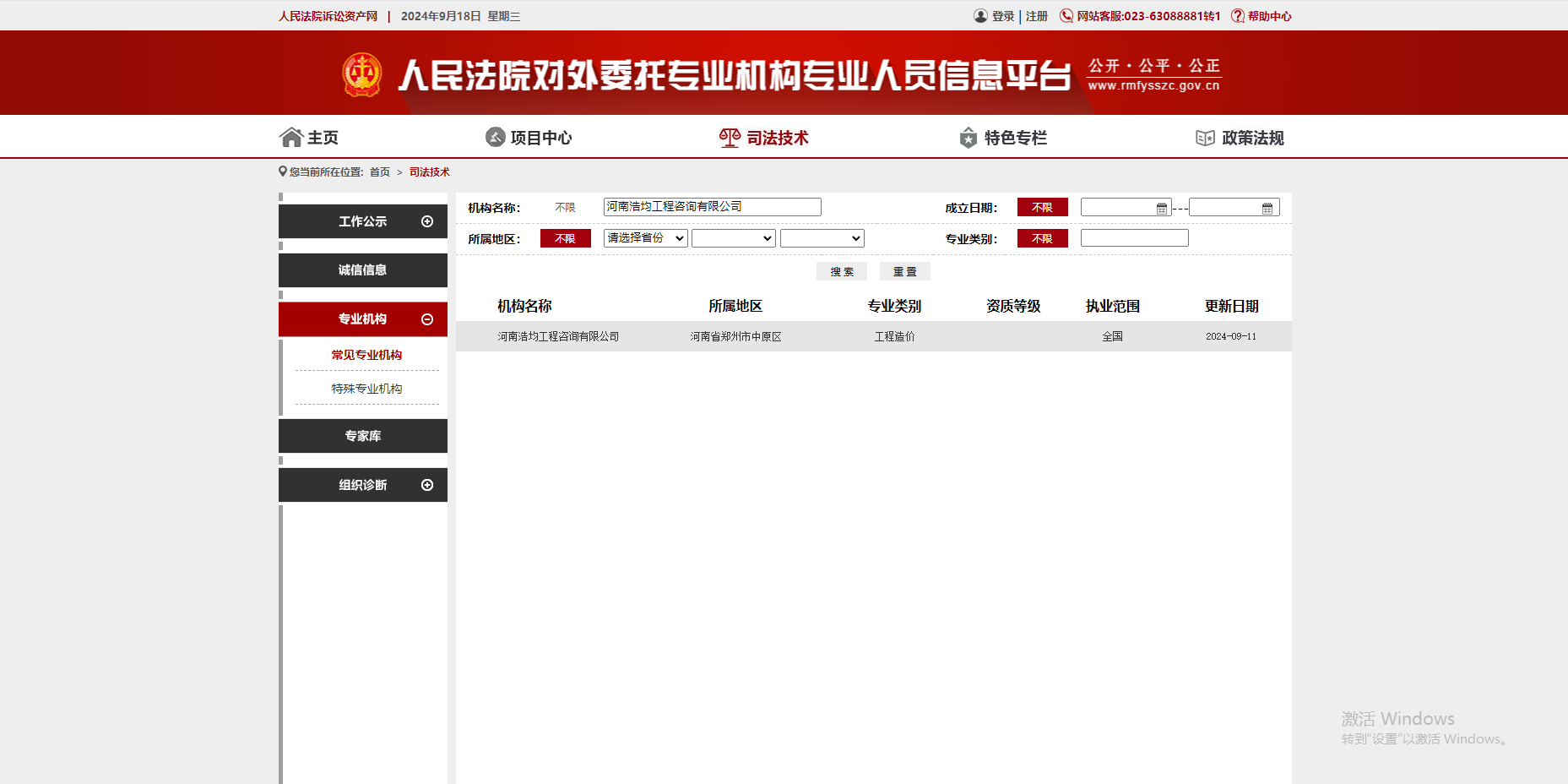The image size is (1568, 784).
Task: Click the end date picker field
Action: [1229, 207]
